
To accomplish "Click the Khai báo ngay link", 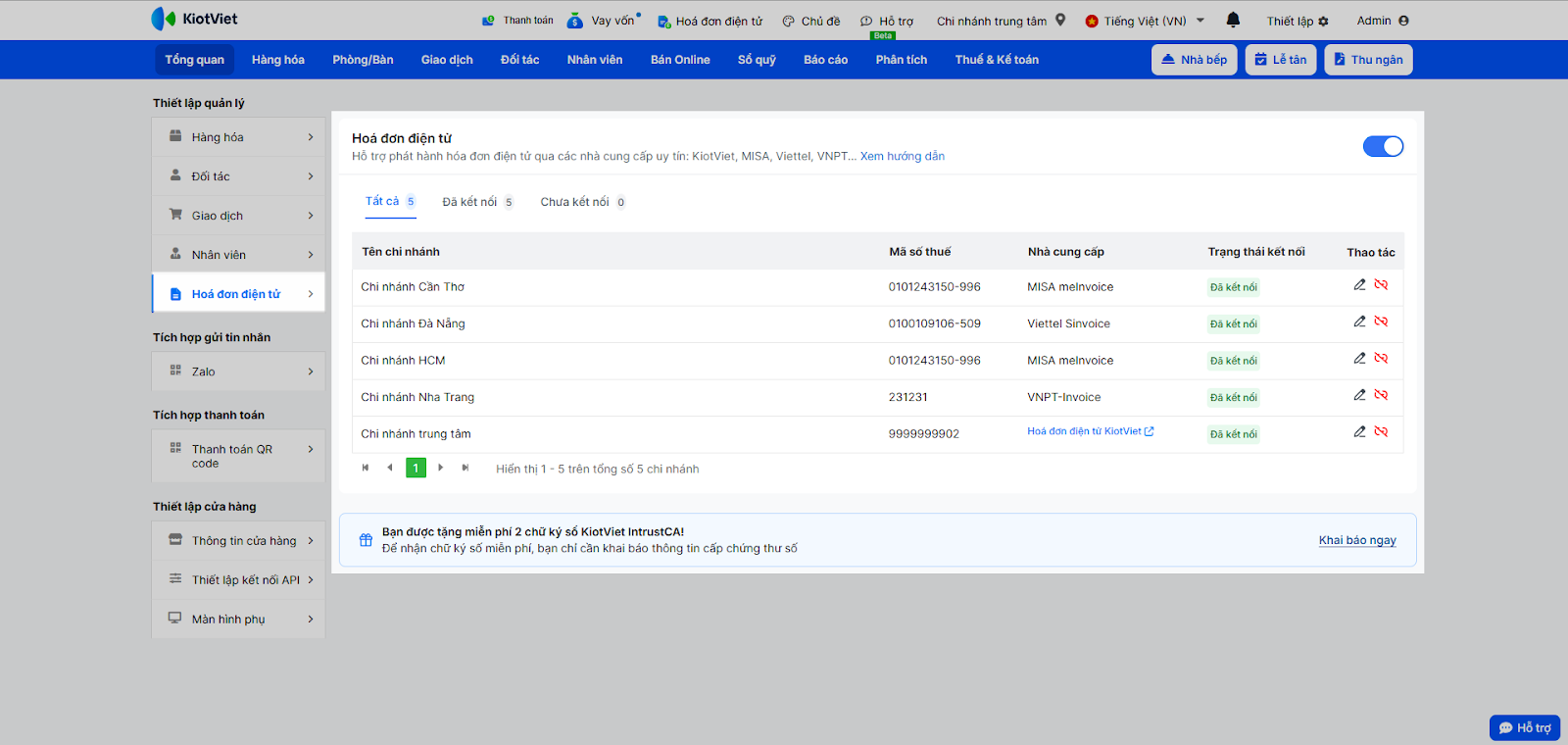I will [1356, 540].
